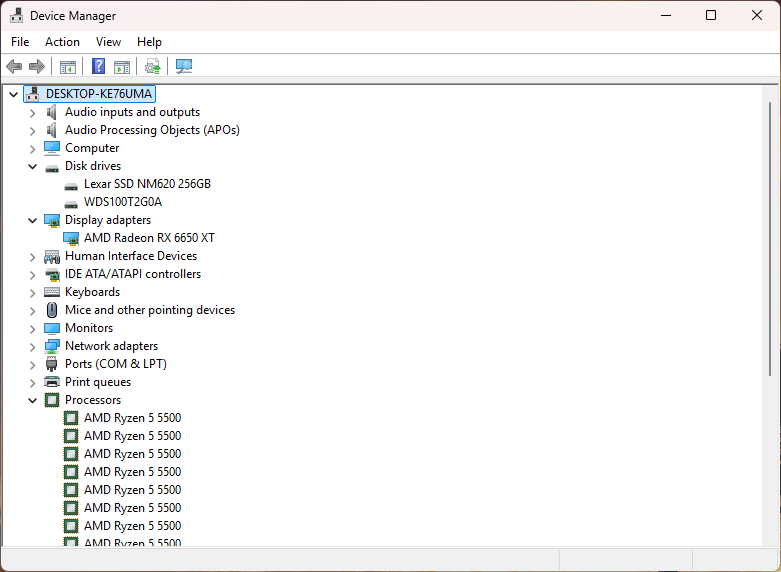Click the icon beside Audio Processing Objects (APOs)
781x572 pixels.
click(x=51, y=130)
